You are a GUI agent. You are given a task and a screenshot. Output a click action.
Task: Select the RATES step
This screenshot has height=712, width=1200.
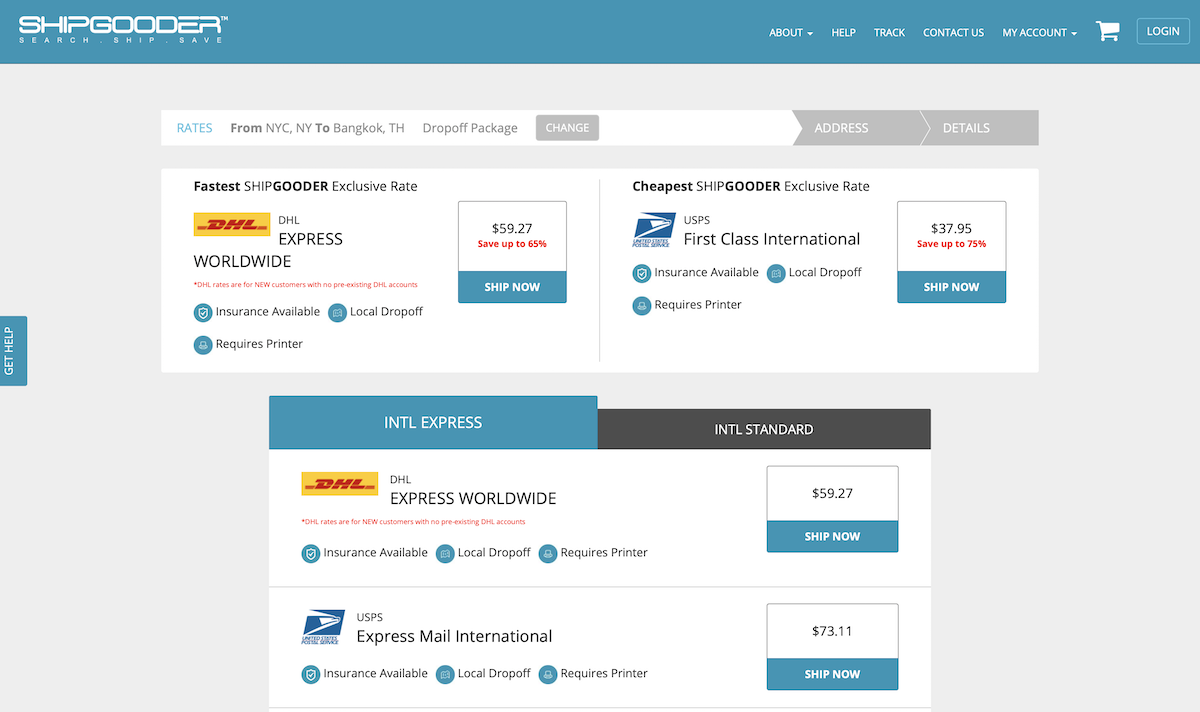[x=195, y=128]
